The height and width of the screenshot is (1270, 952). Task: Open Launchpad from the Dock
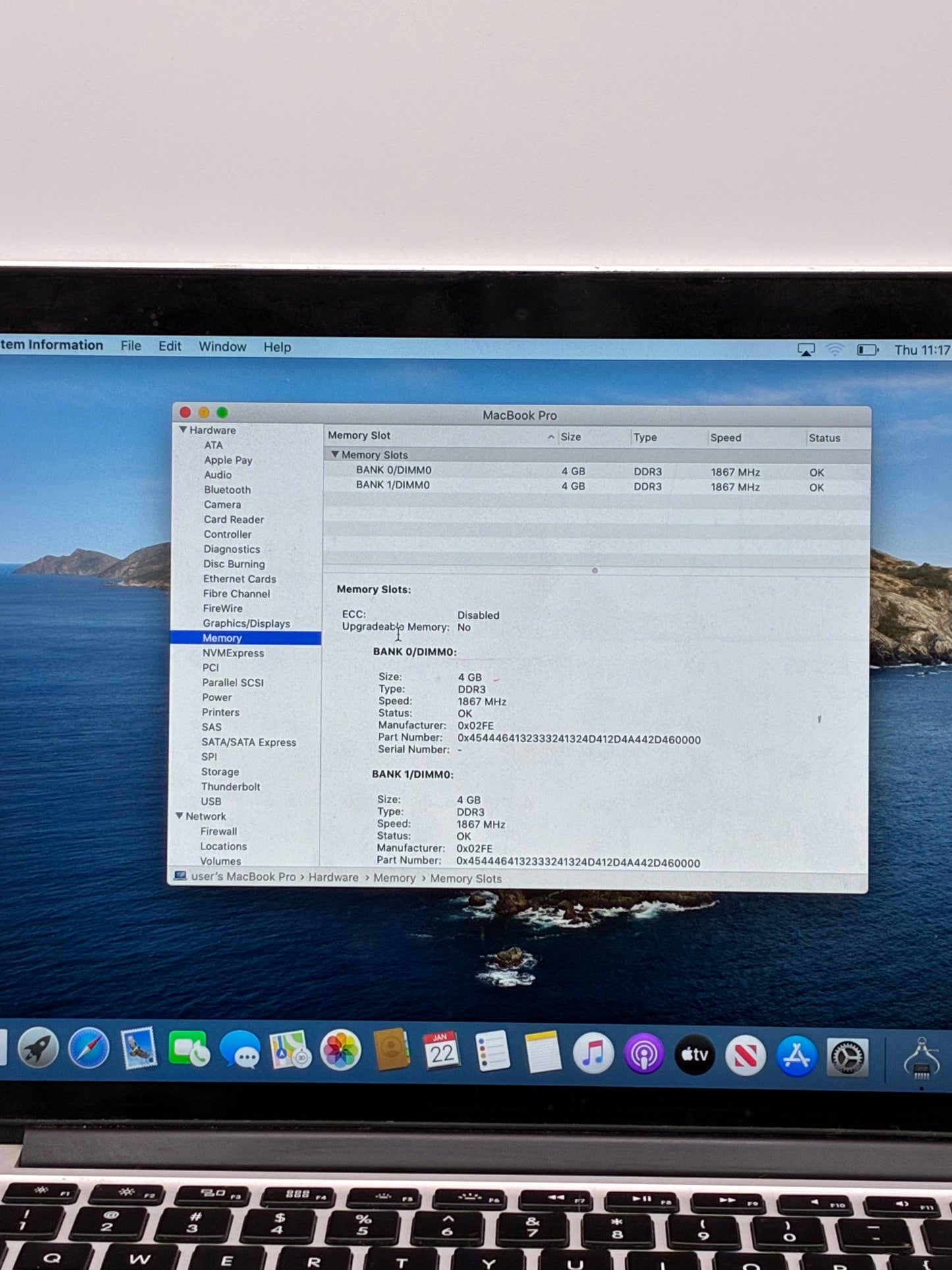coord(38,1049)
